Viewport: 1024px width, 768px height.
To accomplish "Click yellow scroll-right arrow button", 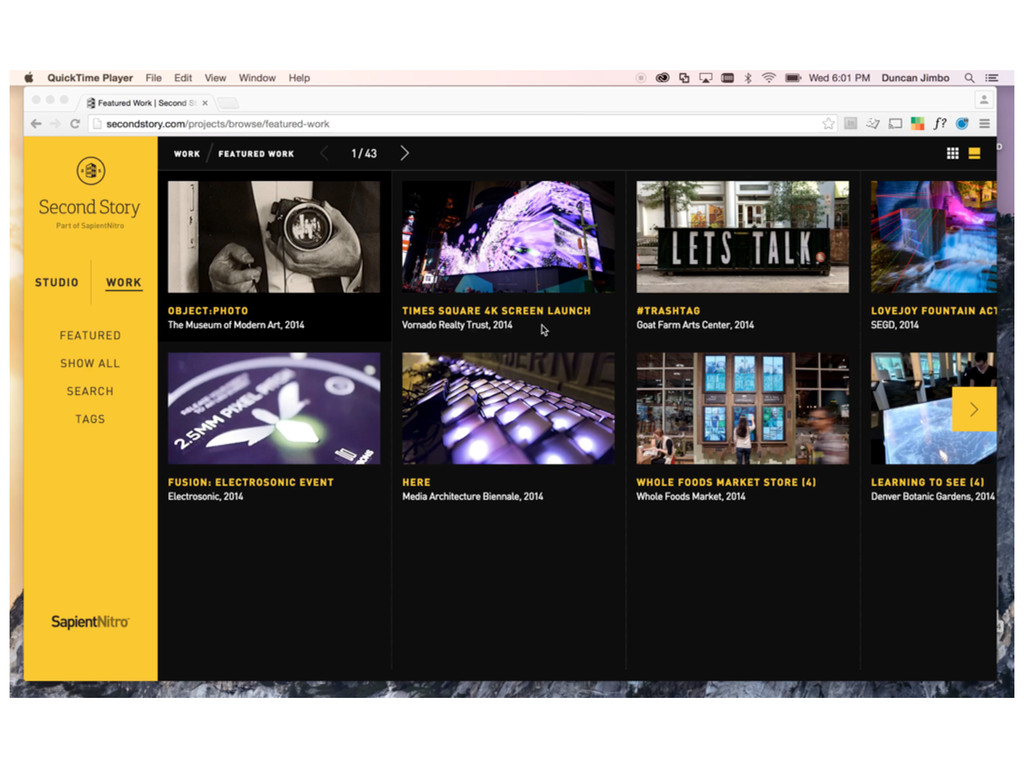I will (974, 409).
